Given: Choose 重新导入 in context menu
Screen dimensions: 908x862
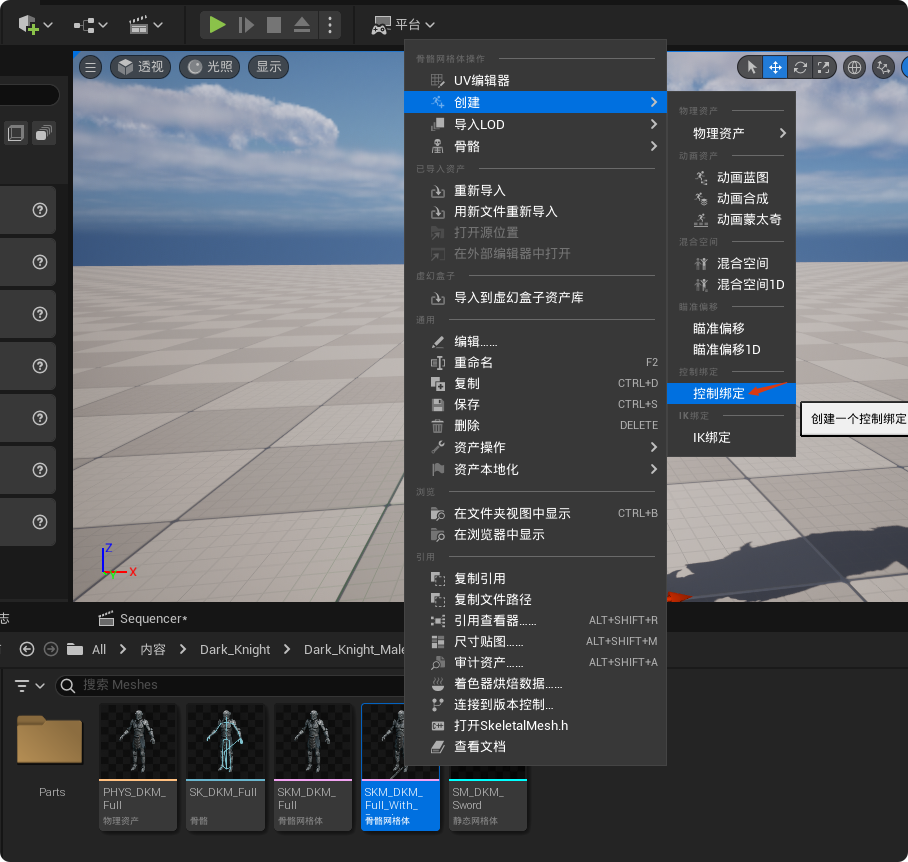Looking at the screenshot, I should click(x=535, y=190).
